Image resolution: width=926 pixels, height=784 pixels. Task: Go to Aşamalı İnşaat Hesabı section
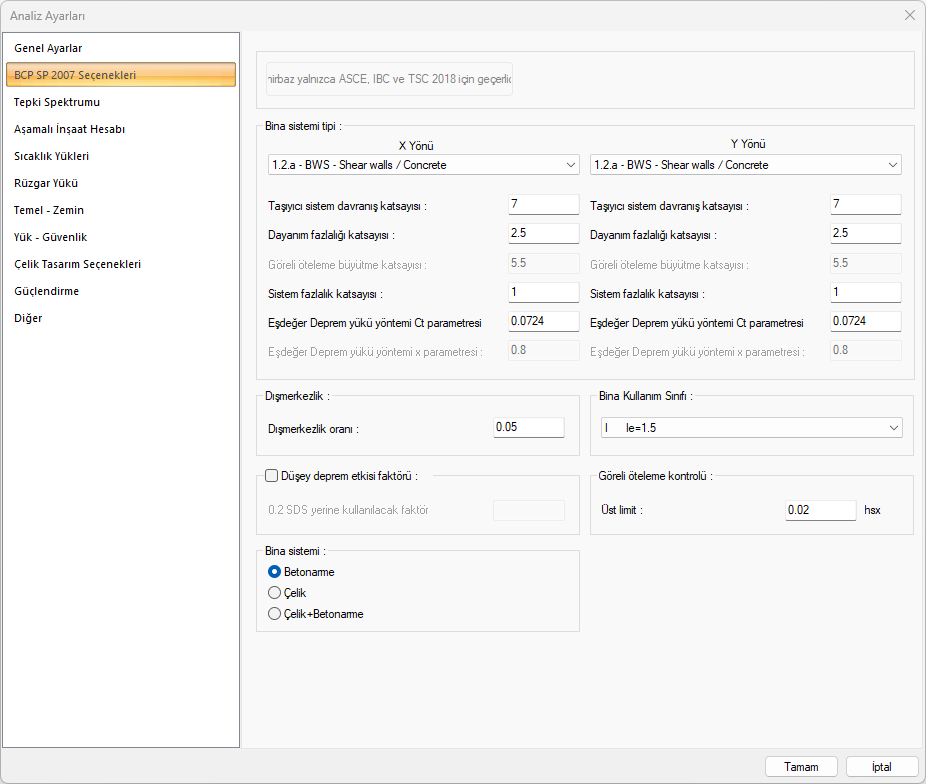click(69, 129)
